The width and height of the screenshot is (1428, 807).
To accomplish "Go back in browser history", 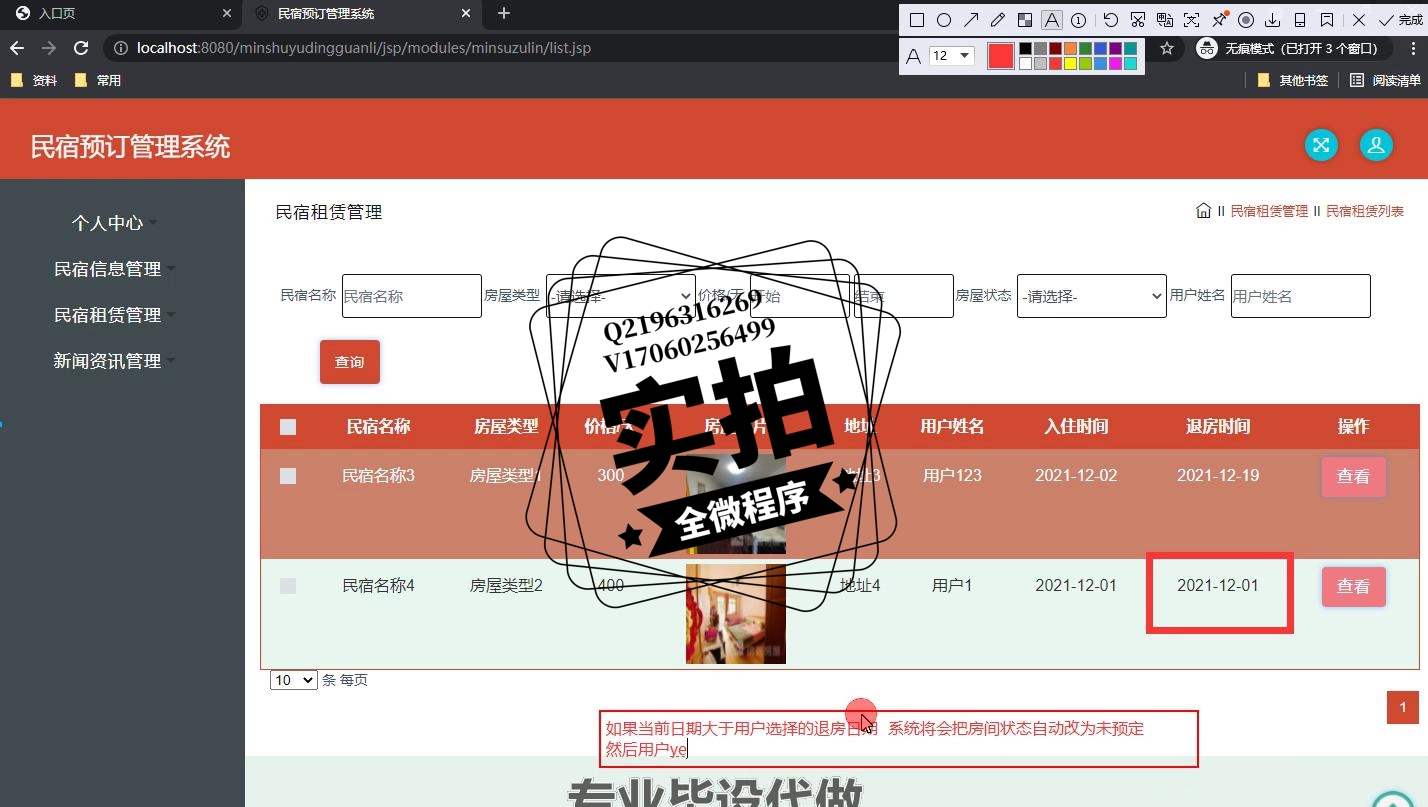I will pos(17,48).
